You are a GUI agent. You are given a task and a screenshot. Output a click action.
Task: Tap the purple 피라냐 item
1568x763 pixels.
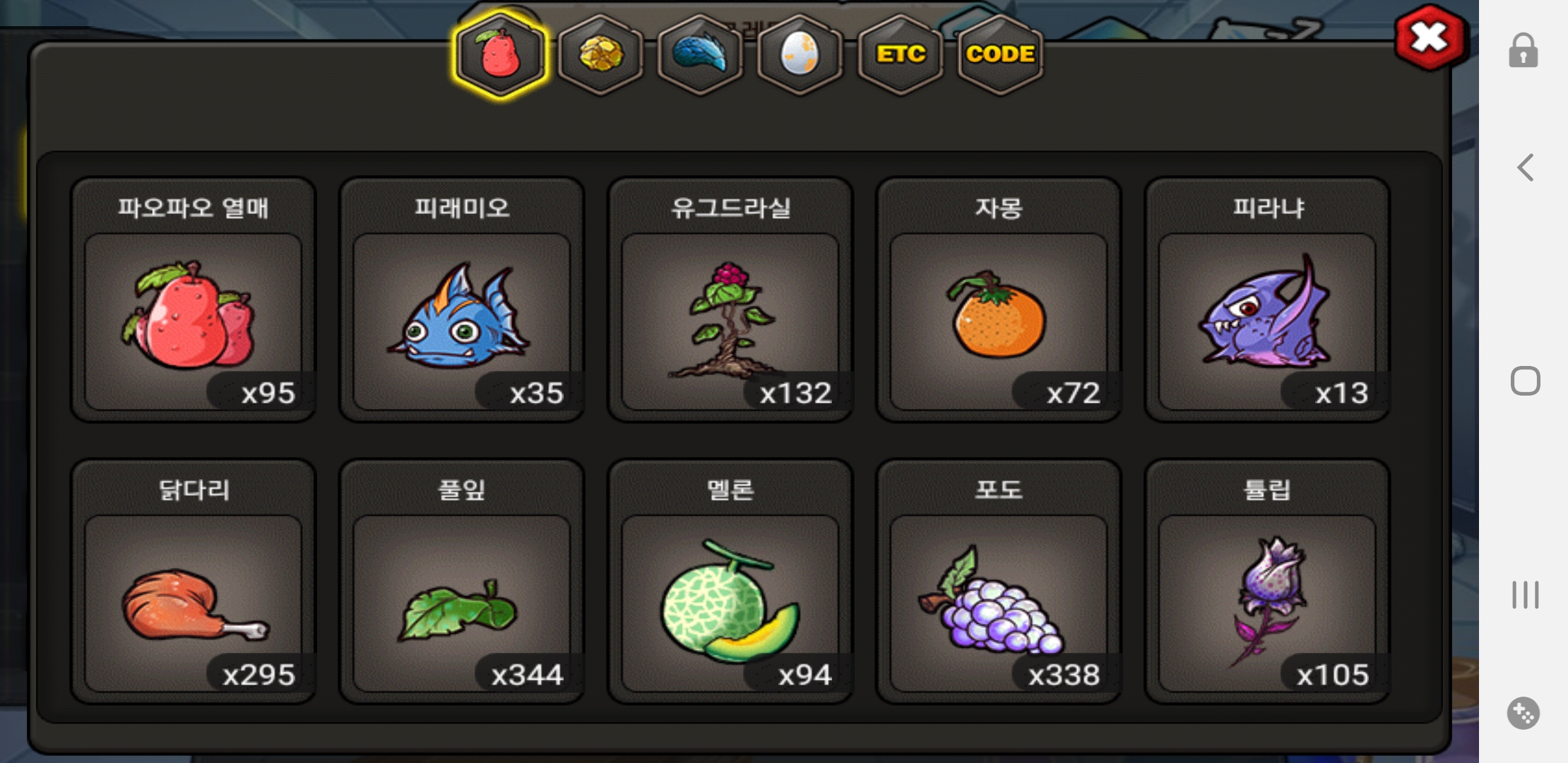pos(1267,300)
